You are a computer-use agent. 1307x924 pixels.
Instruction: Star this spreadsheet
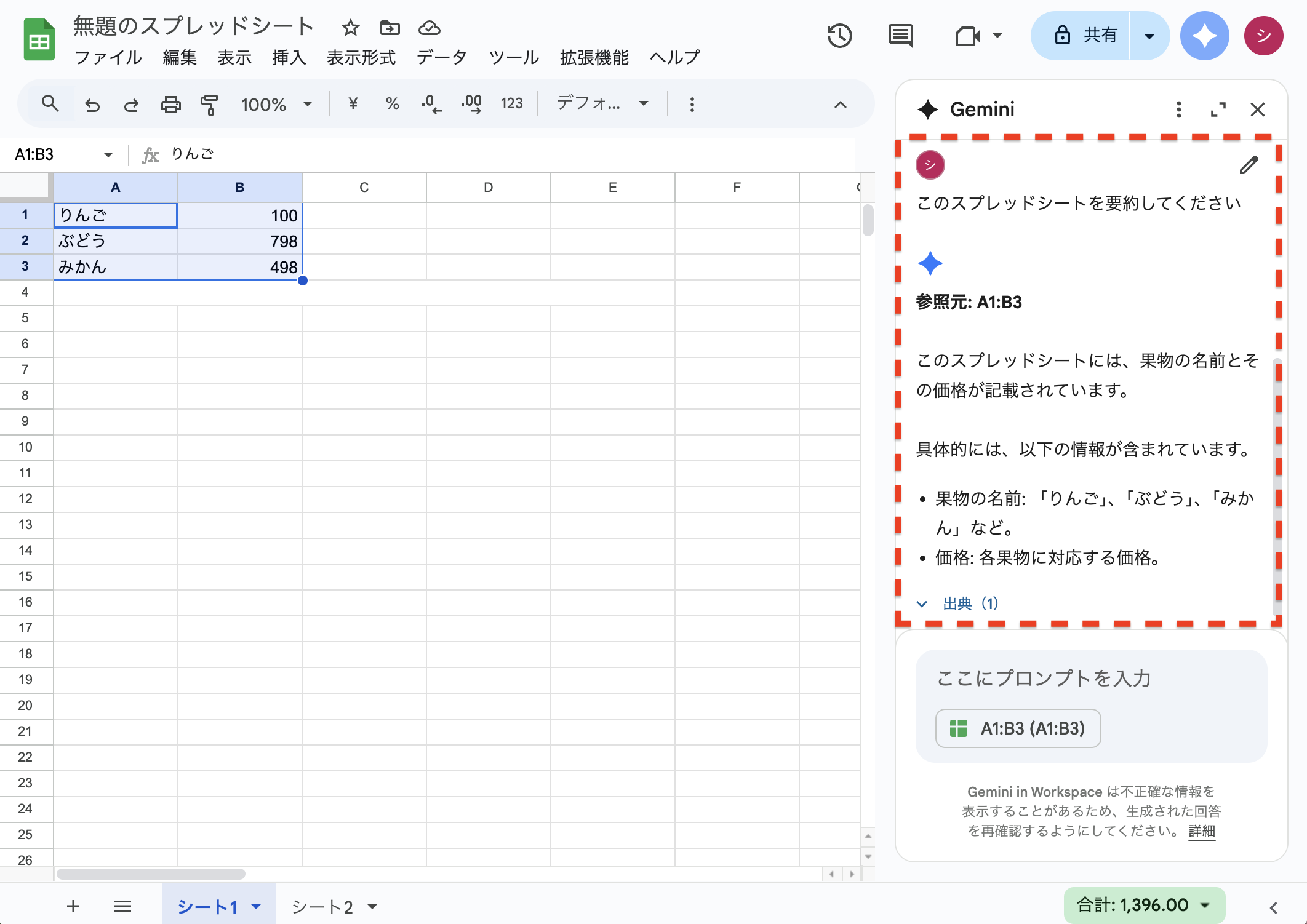tap(350, 28)
